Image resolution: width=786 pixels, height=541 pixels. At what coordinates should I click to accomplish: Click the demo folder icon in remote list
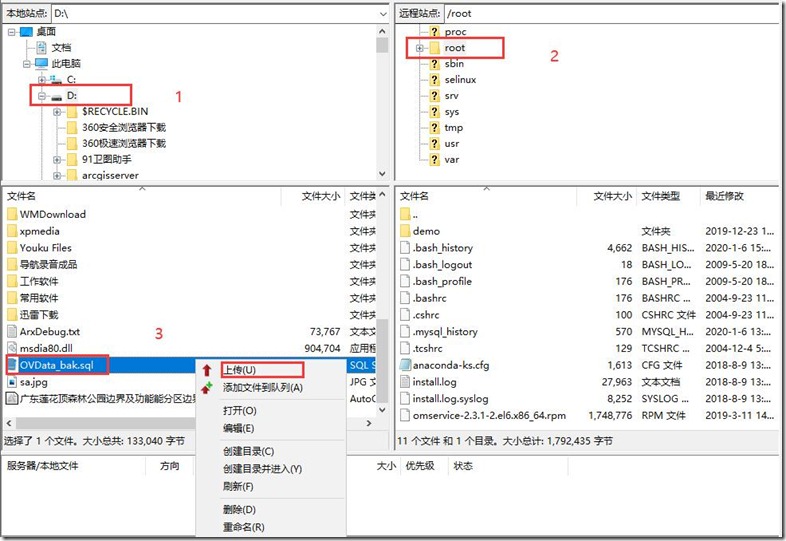tap(403, 231)
